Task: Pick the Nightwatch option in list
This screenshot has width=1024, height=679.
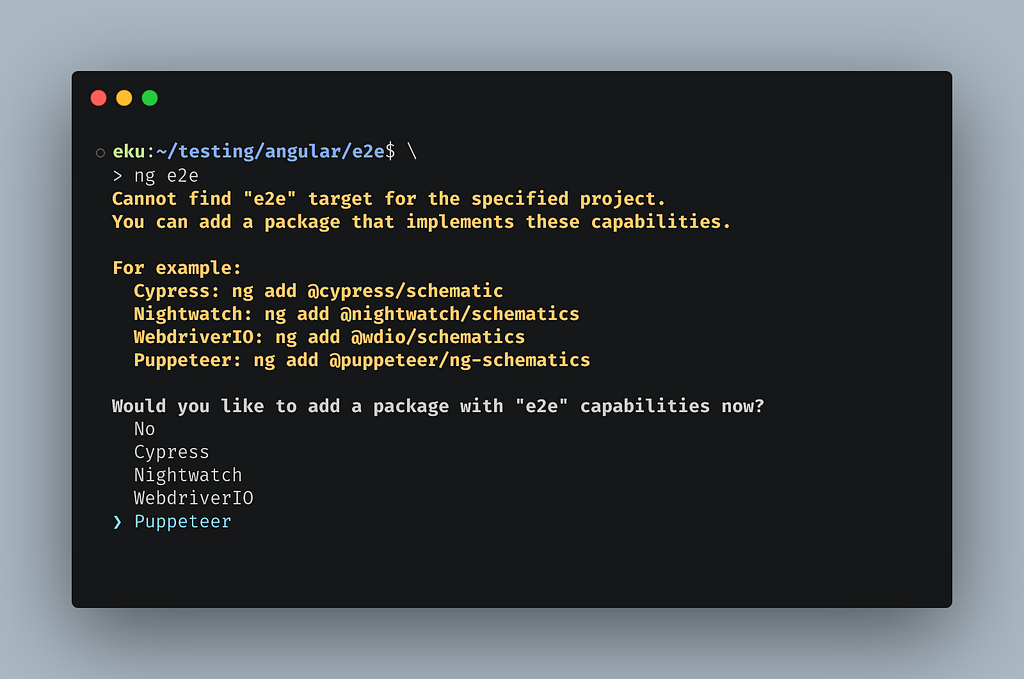Action: [x=188, y=475]
